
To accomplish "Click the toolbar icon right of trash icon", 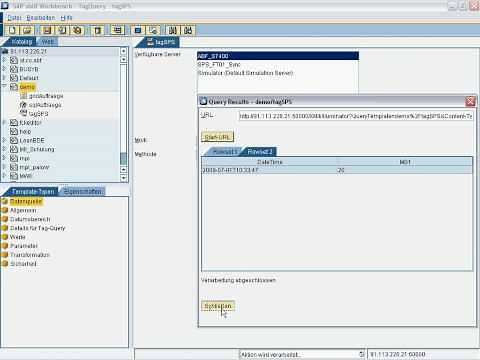I will [x=117, y=31].
